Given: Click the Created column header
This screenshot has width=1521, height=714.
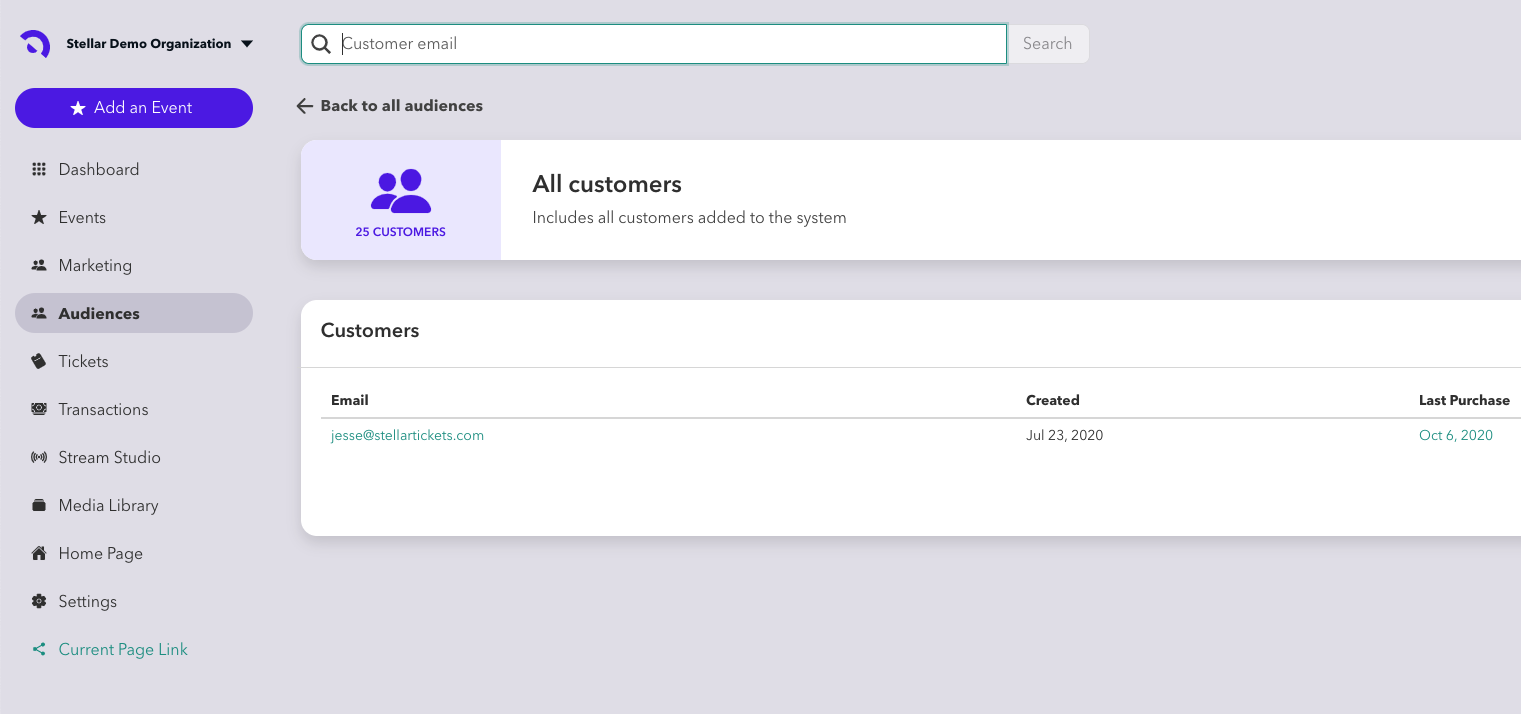Looking at the screenshot, I should pos(1053,400).
